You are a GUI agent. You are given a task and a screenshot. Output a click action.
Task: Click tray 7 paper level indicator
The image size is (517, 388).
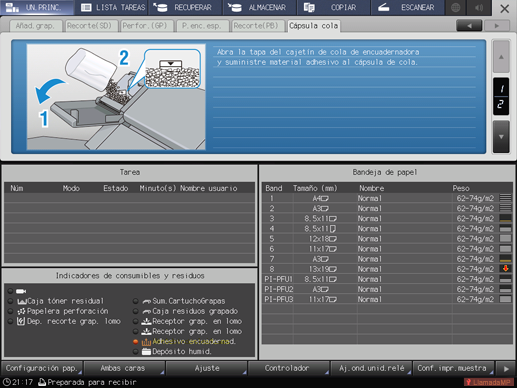[x=505, y=259]
